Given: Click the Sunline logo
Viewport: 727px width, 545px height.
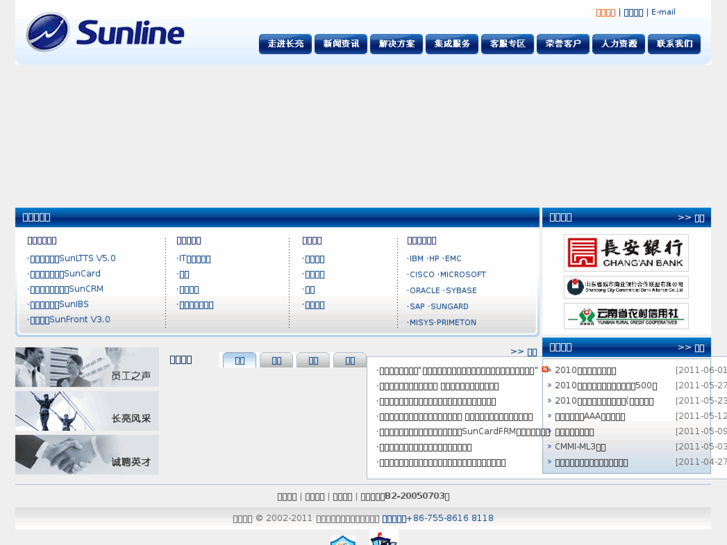Looking at the screenshot, I should [x=106, y=33].
